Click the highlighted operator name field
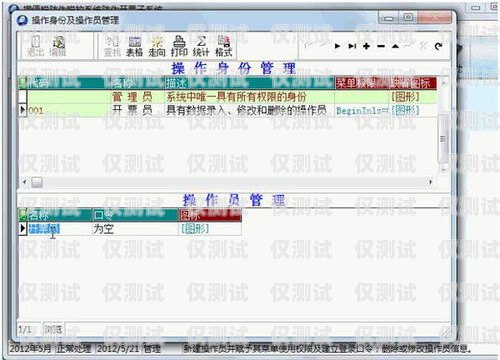This screenshot has height=360, width=500. tap(44, 229)
